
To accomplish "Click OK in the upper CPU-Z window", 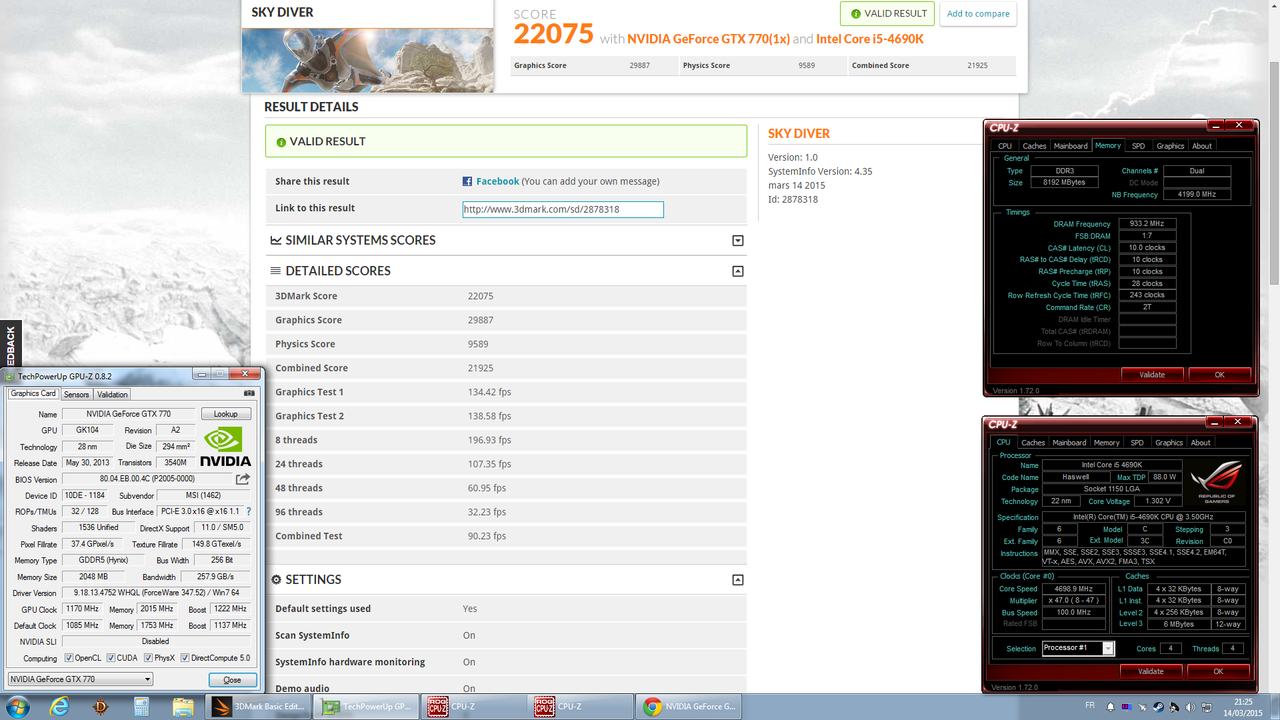I will 1219,375.
